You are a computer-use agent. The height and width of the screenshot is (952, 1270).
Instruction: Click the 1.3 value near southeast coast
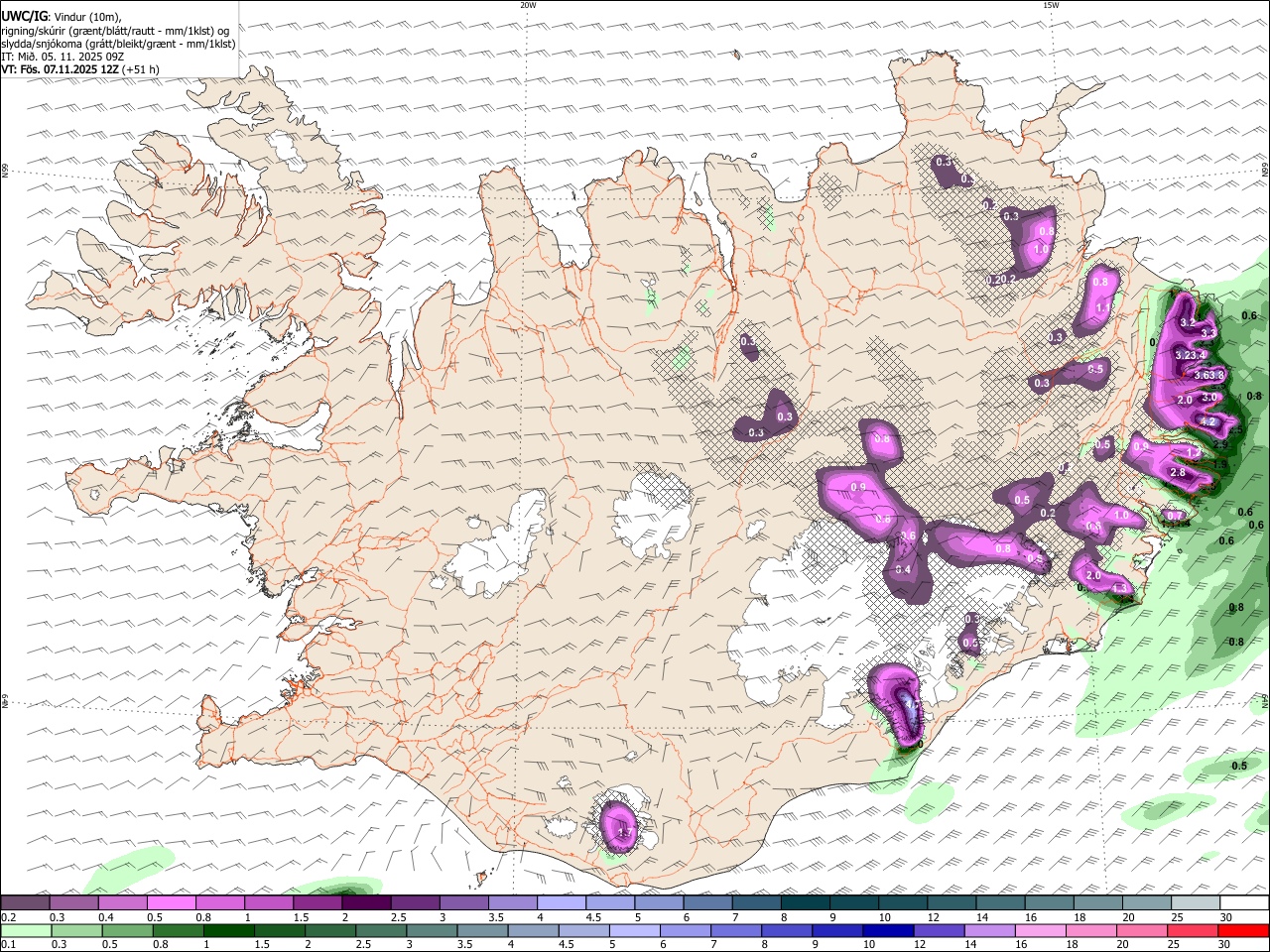coord(1120,589)
